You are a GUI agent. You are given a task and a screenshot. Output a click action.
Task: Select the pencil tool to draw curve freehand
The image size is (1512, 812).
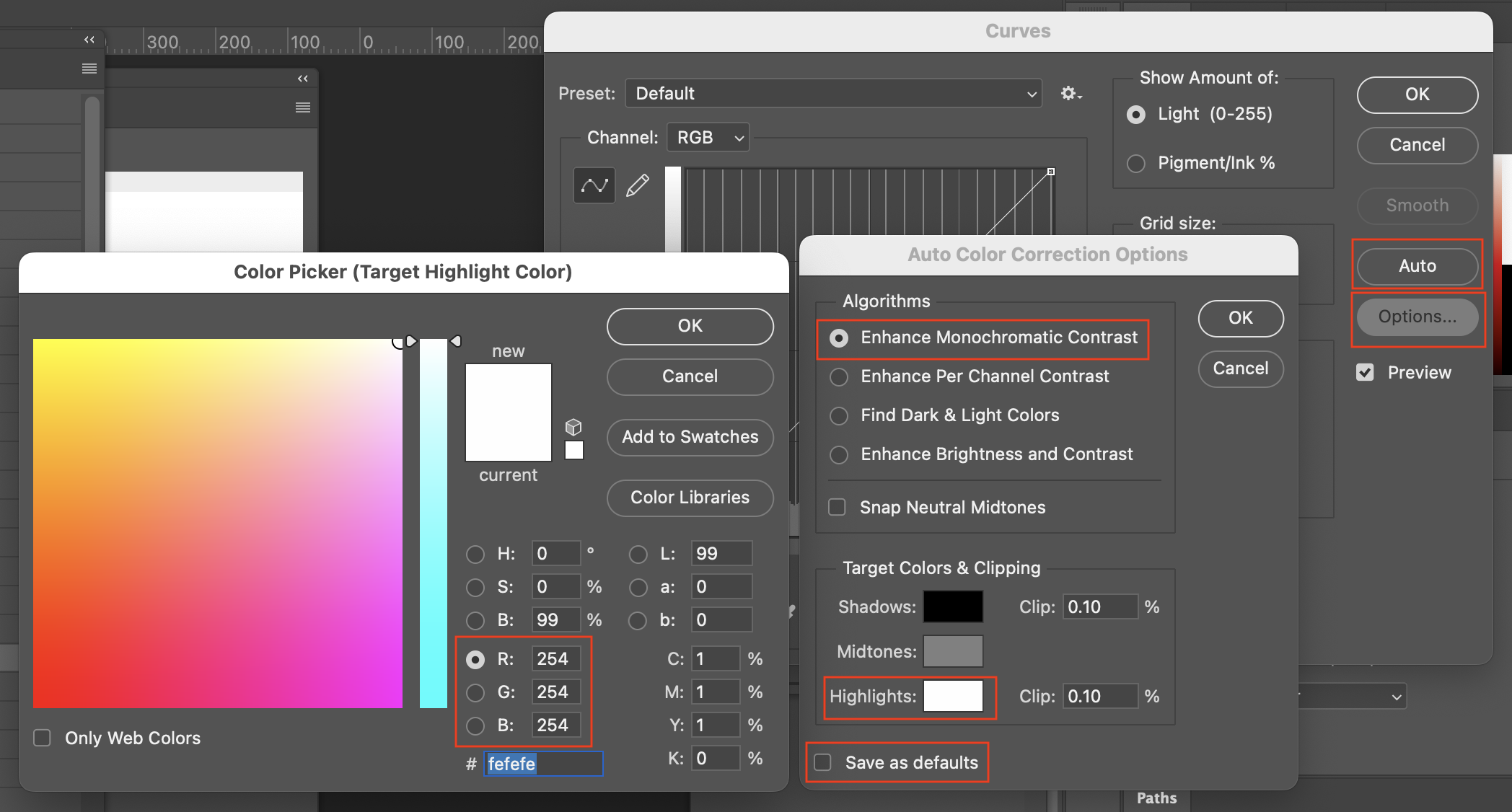click(x=638, y=185)
